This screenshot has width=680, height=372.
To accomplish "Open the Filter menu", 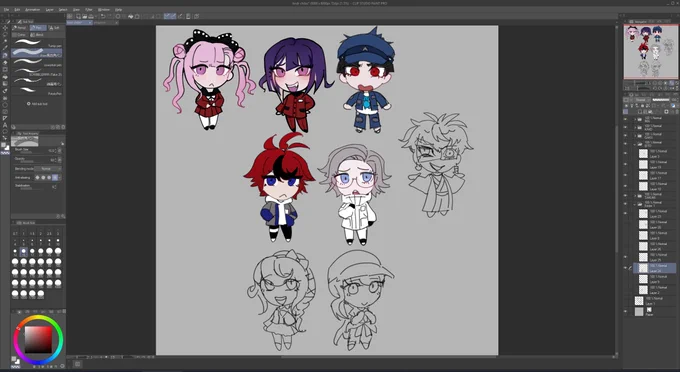I will coord(89,9).
